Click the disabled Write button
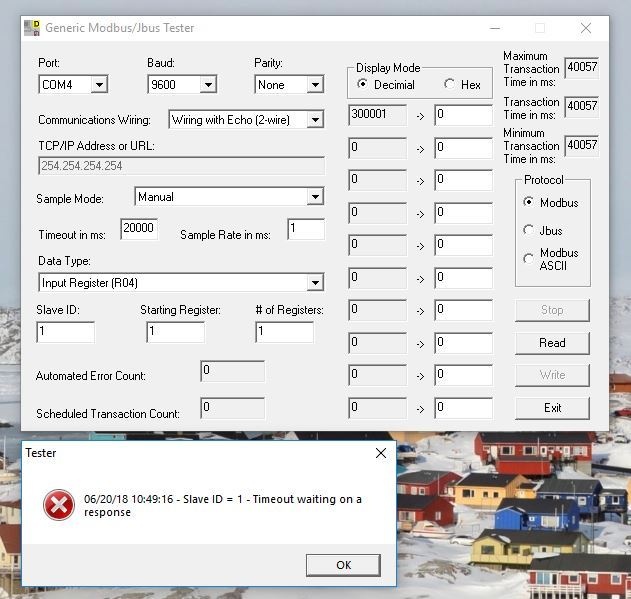The image size is (631, 599). point(552,375)
